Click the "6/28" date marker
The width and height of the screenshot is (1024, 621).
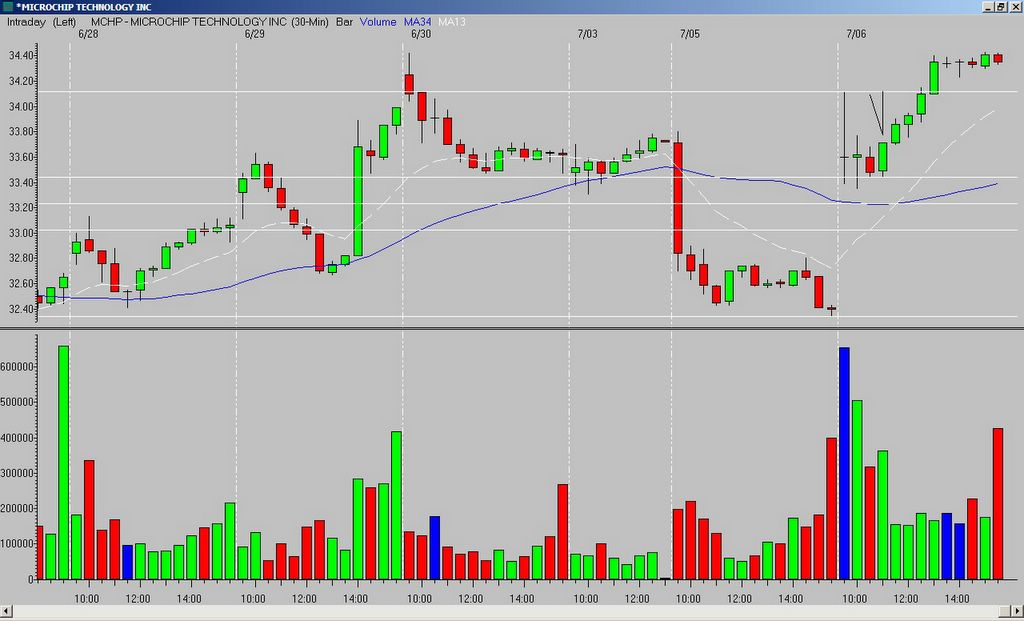[x=88, y=34]
